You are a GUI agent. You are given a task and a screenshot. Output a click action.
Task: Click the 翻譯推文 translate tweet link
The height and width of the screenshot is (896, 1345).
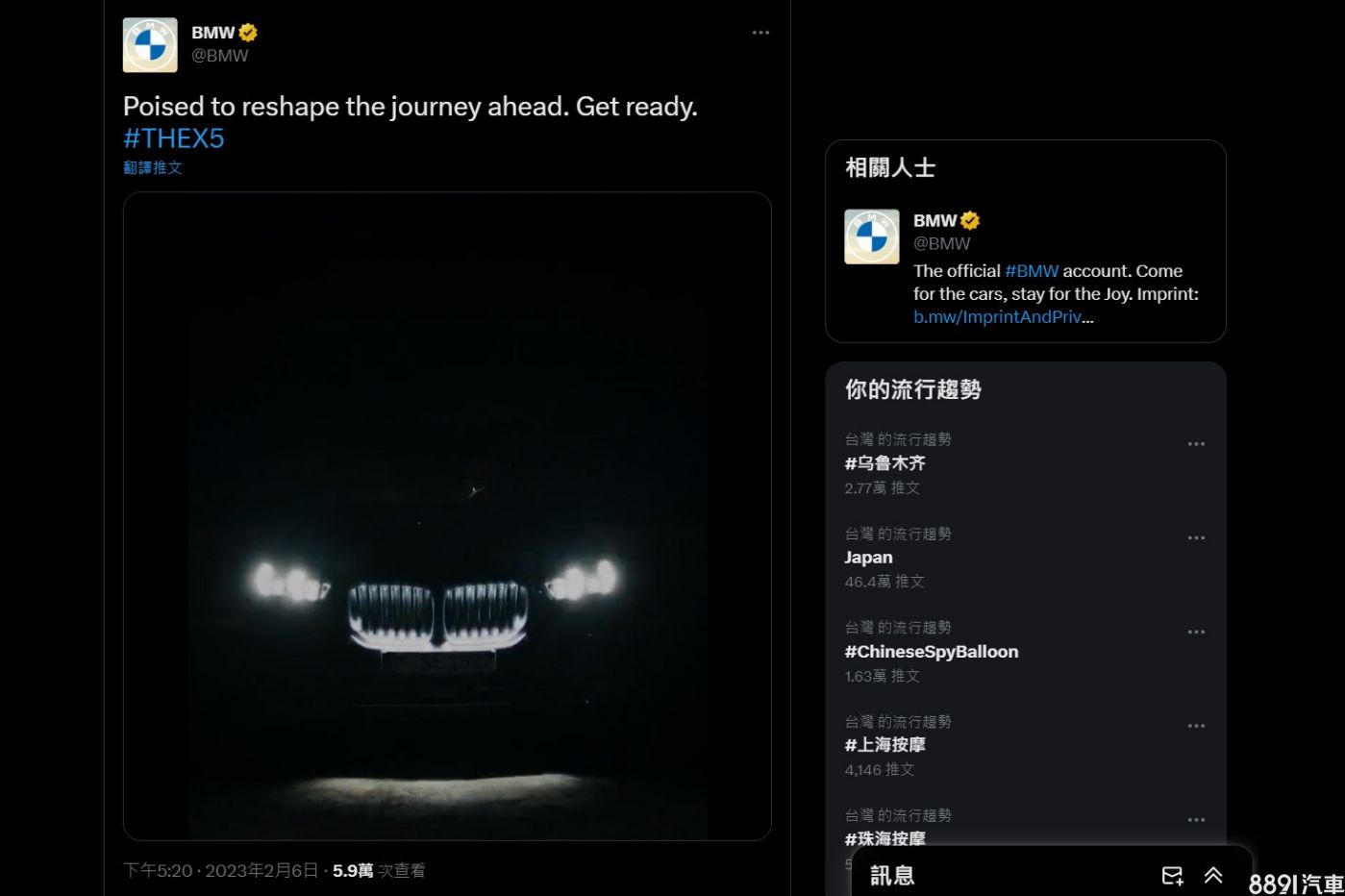pos(153,167)
